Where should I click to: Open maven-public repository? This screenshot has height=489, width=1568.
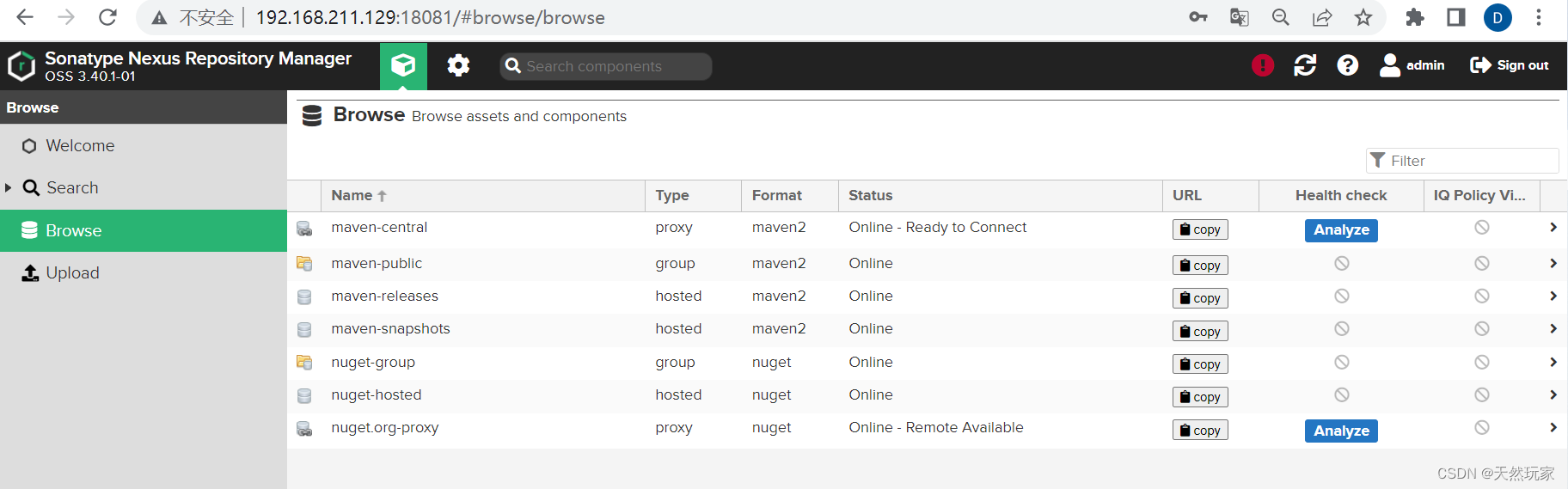(x=377, y=263)
